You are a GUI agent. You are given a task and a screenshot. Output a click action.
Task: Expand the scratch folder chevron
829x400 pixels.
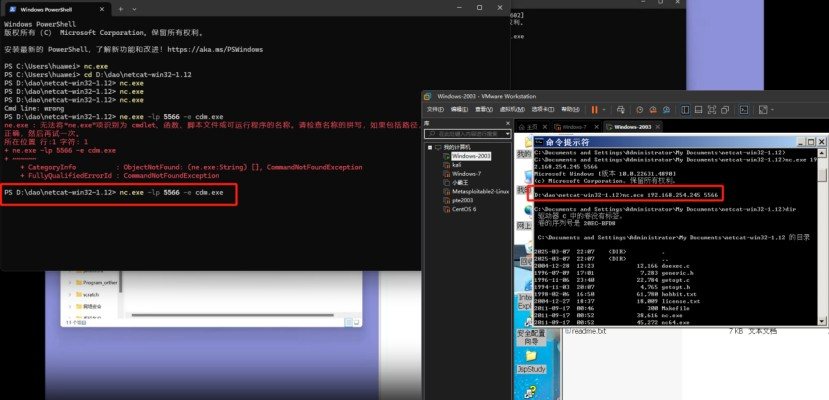click(x=70, y=294)
